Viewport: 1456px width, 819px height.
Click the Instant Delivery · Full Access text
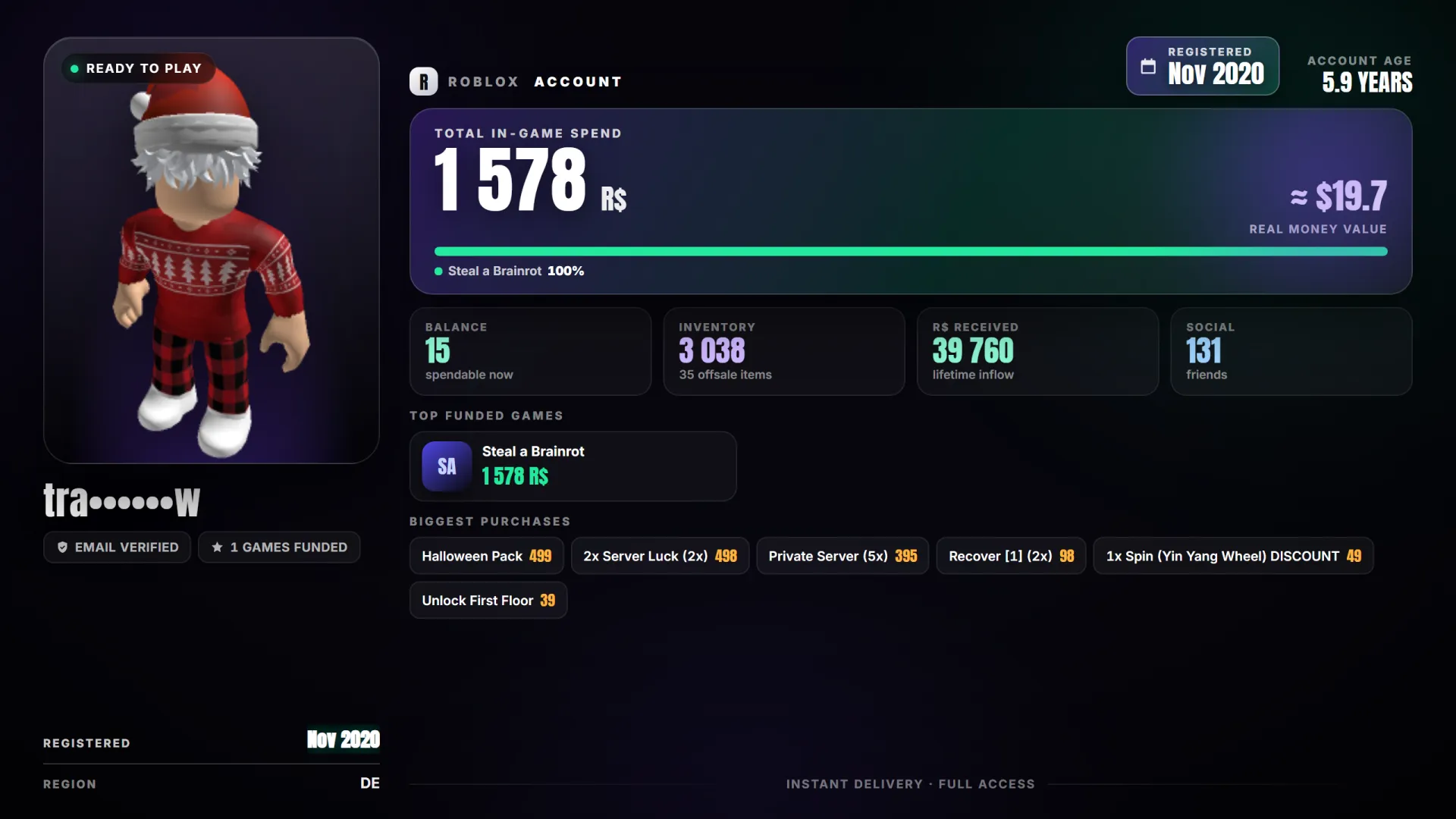pyautogui.click(x=910, y=784)
